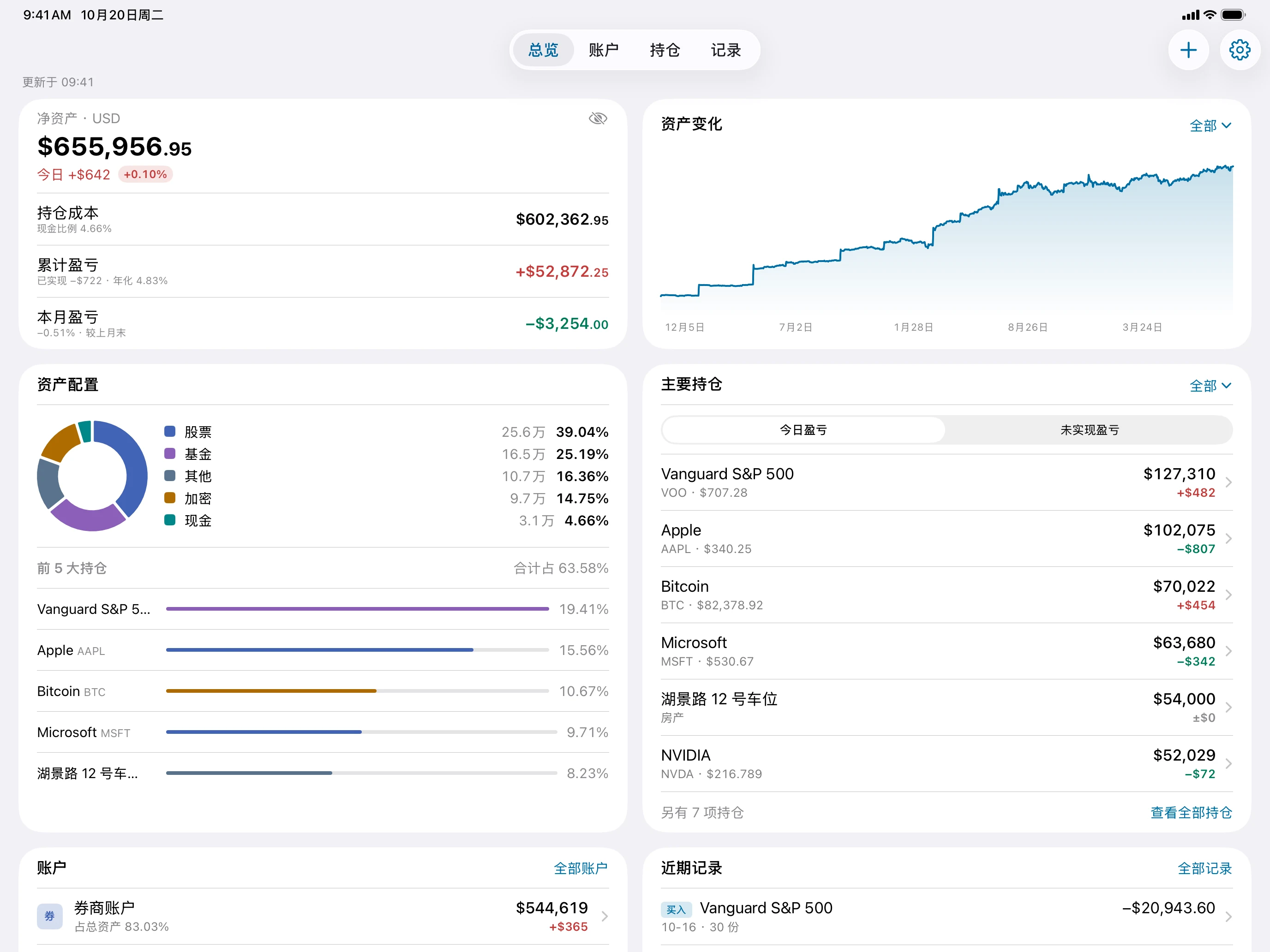Viewport: 1270px width, 952px height.
Task: Tap Bitcoin BTC allocation bar
Action: (357, 691)
